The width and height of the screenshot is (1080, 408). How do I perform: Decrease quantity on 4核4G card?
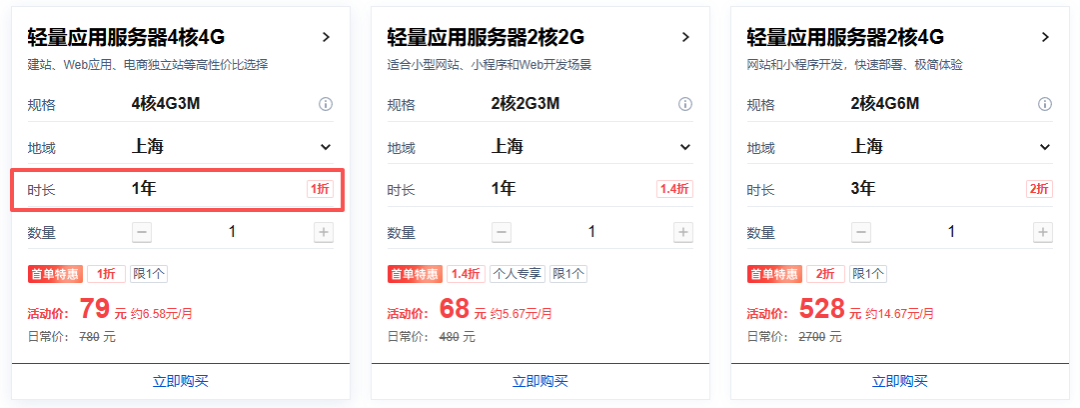[x=143, y=232]
